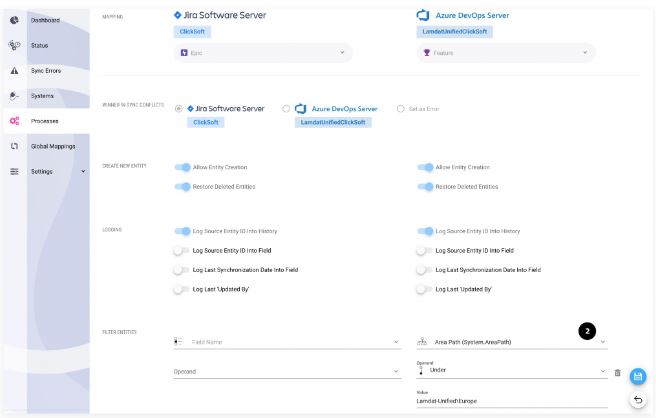
Task: Open the Feature entity type dropdown
Action: [506, 53]
